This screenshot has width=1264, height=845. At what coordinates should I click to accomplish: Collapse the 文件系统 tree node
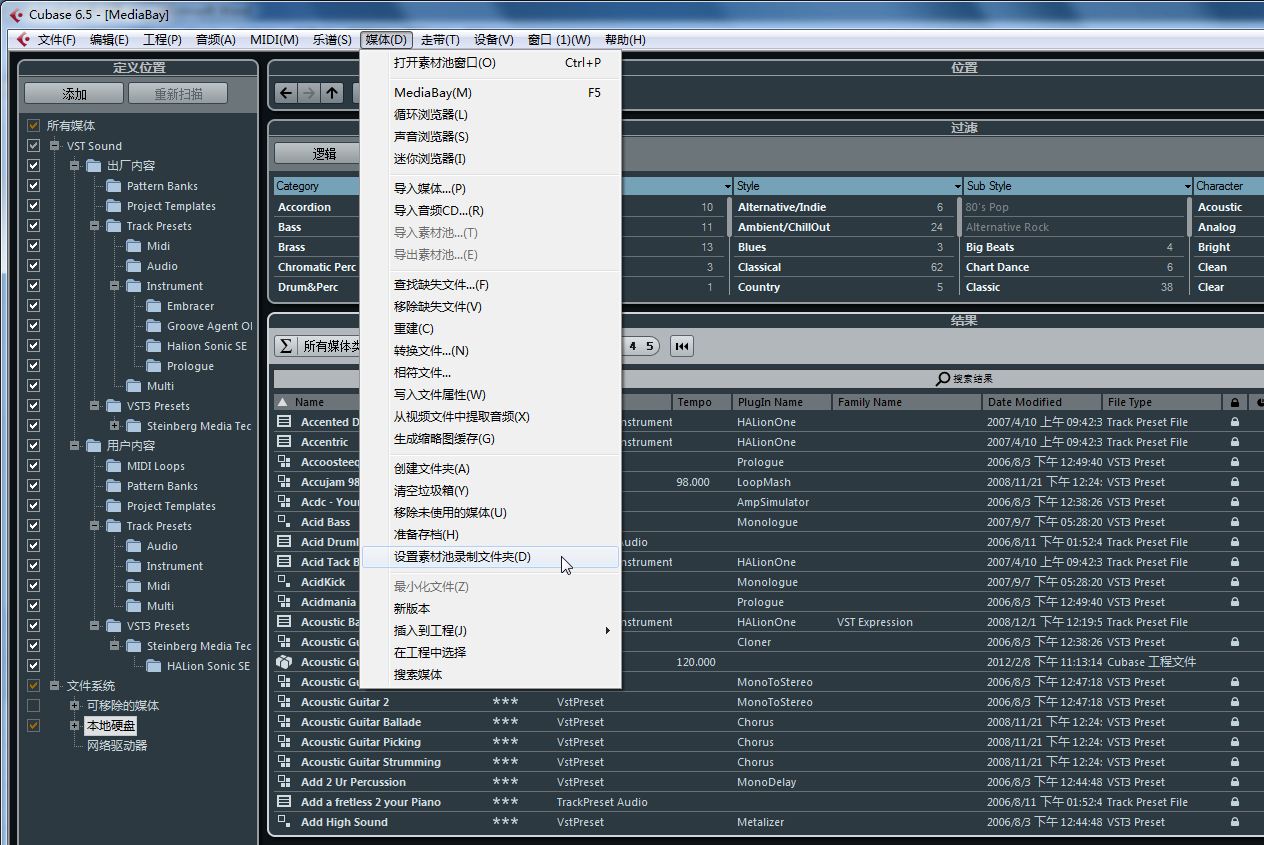[55, 686]
